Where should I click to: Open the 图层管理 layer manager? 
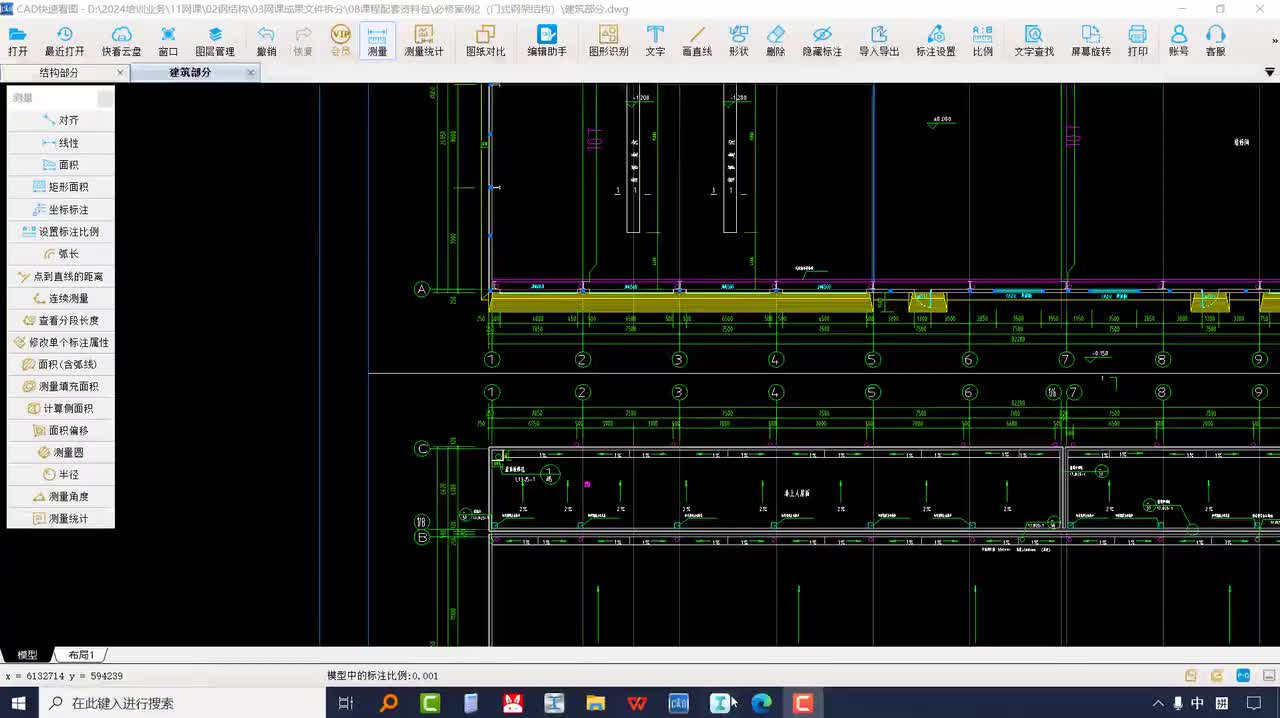click(214, 41)
